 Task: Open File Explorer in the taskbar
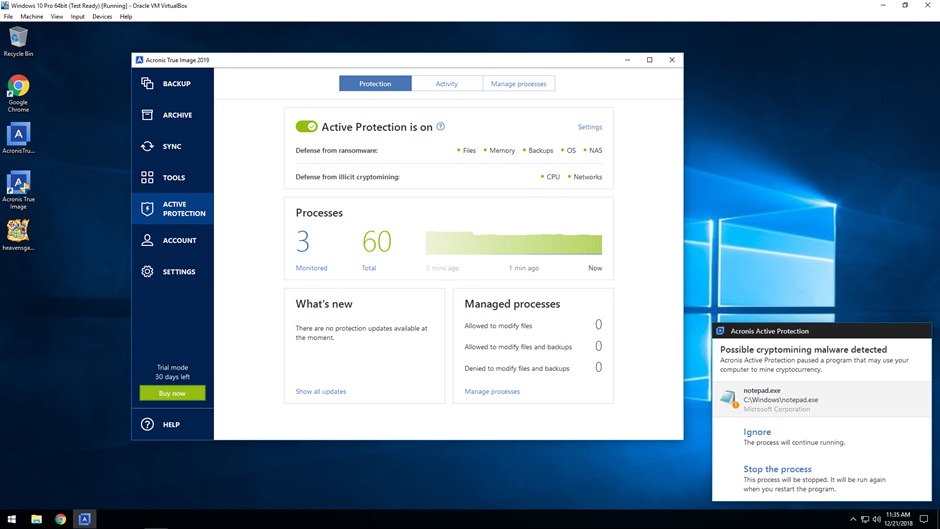coord(37,519)
